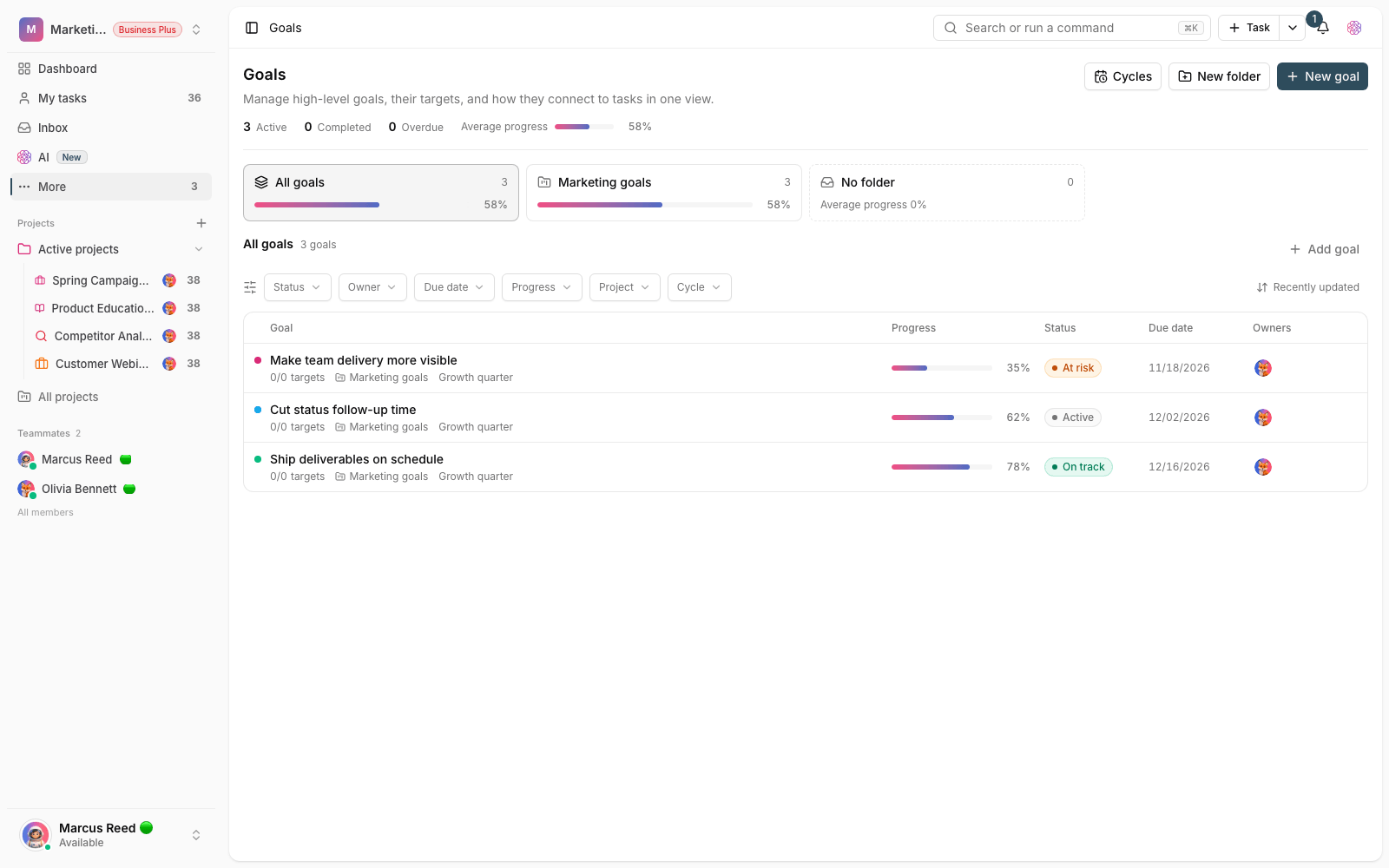This screenshot has width=1389, height=868.
Task: View All projects
Action: pos(111,397)
